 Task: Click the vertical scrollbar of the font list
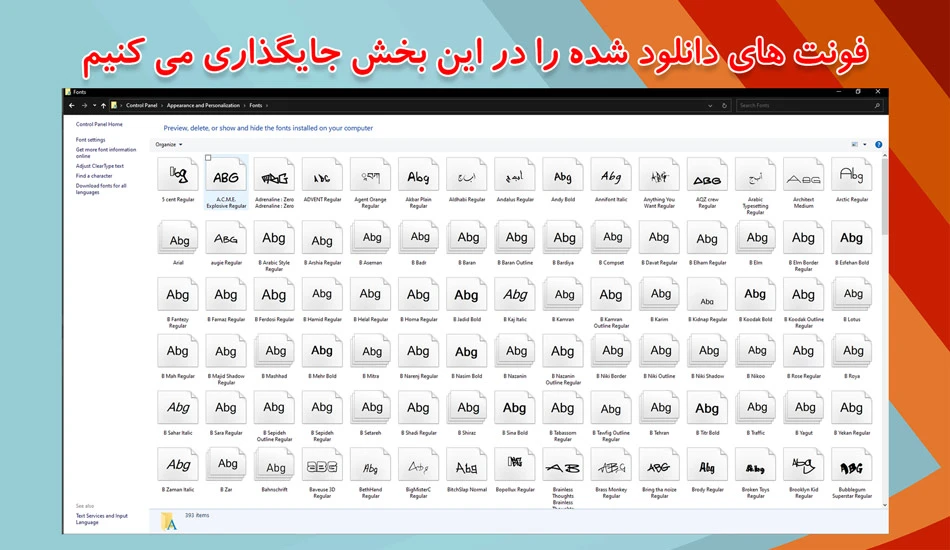885,197
